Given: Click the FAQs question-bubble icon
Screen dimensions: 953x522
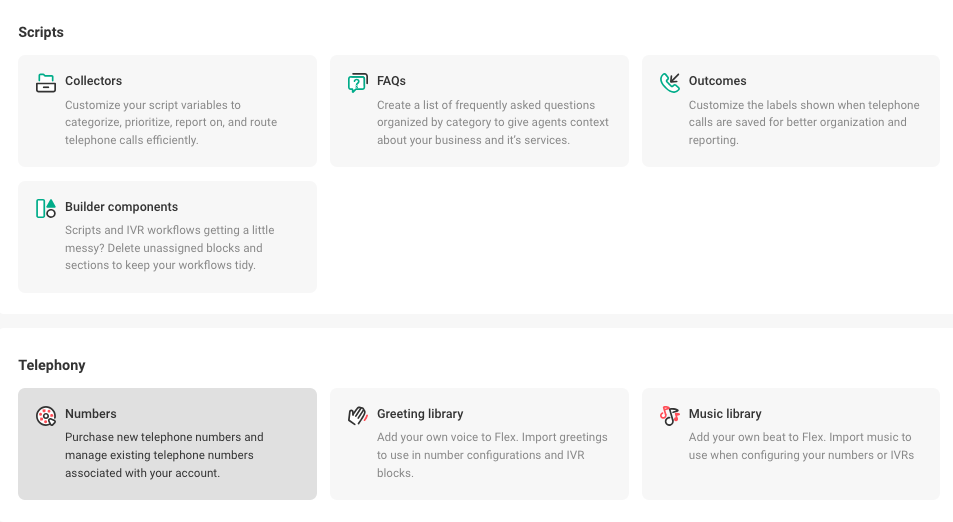Looking at the screenshot, I should click(357, 83).
